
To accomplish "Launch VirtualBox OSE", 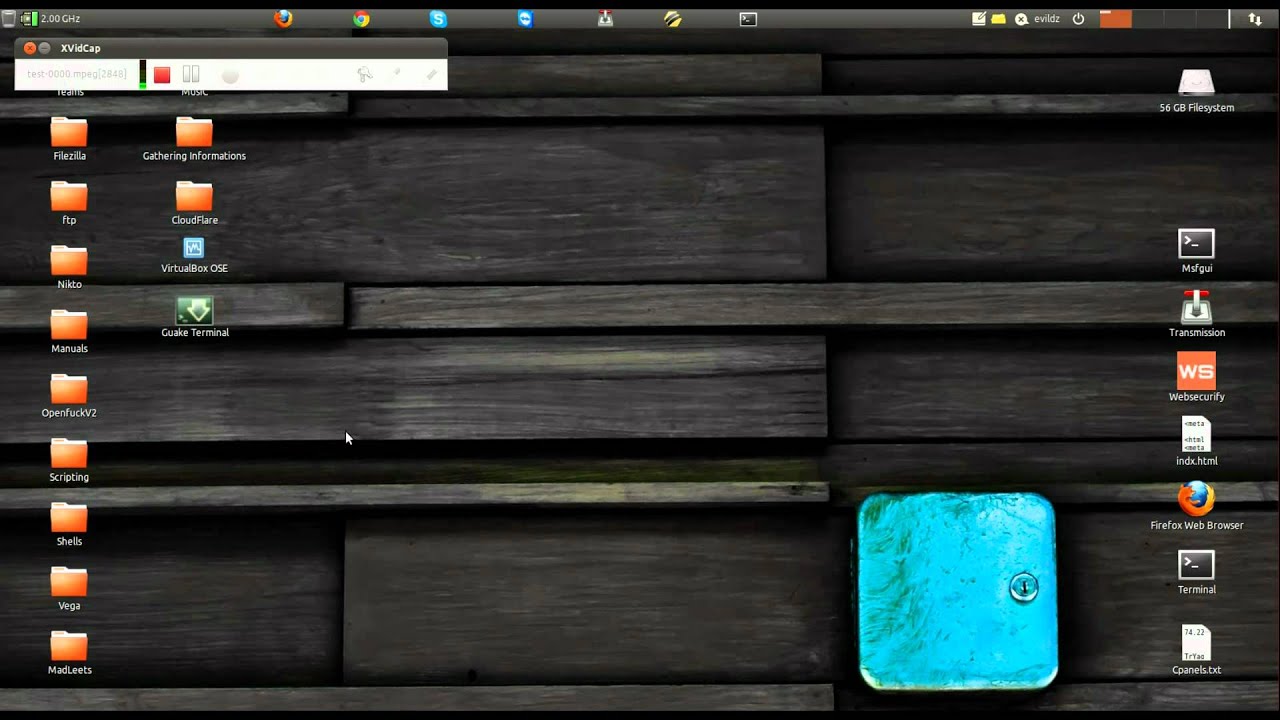I will [x=194, y=255].
